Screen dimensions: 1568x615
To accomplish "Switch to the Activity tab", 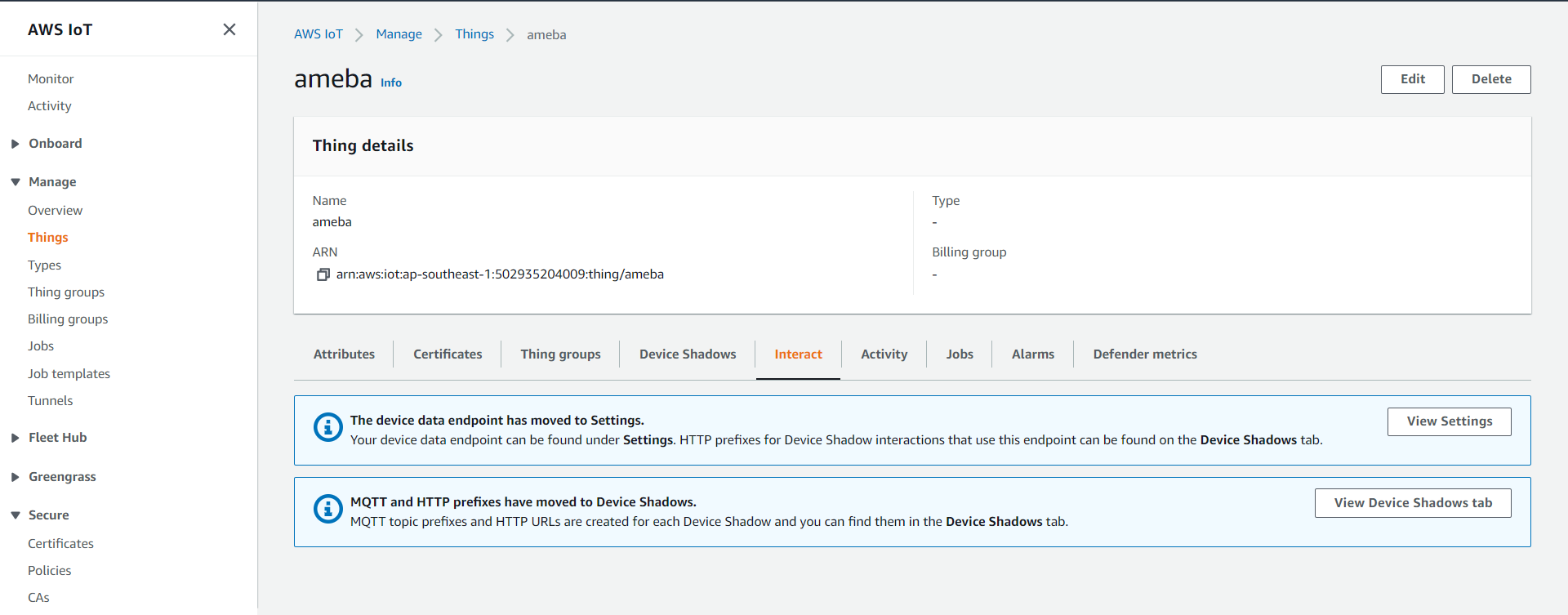I will (x=884, y=354).
